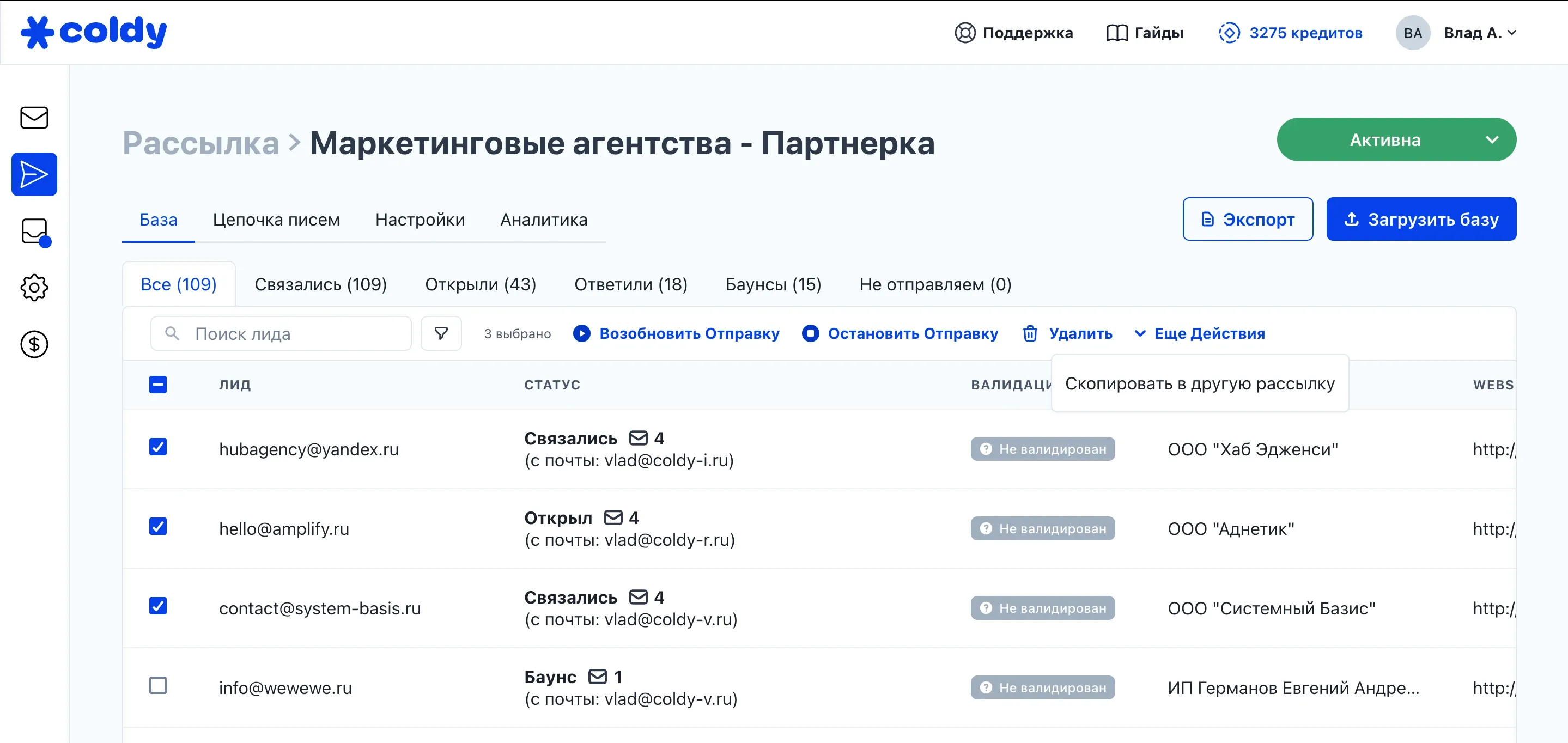
Task: Open the inbox tray sidebar icon
Action: coord(34,232)
